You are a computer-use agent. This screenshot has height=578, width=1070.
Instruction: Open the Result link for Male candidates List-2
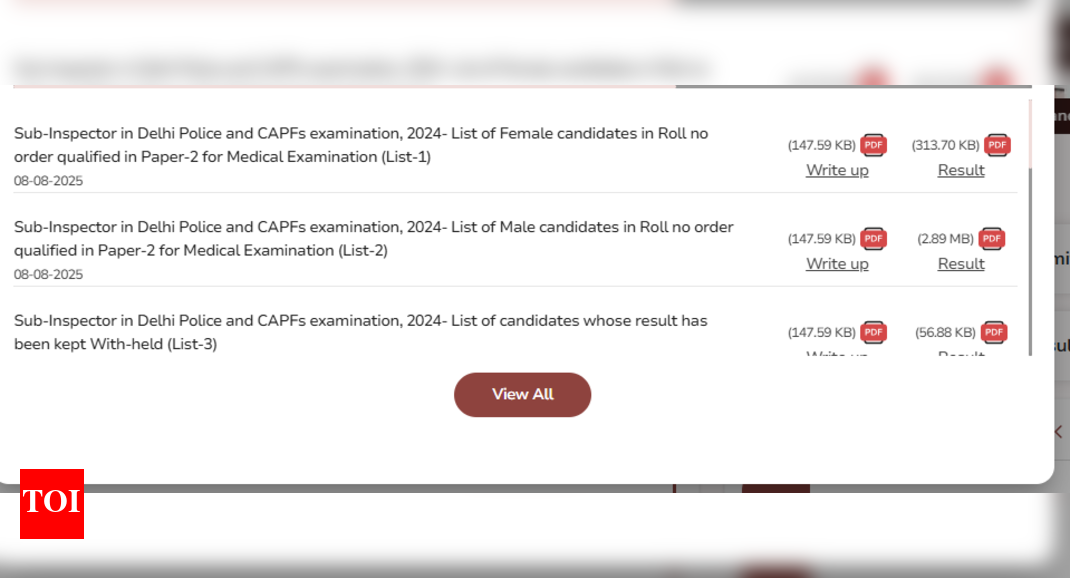tap(961, 263)
